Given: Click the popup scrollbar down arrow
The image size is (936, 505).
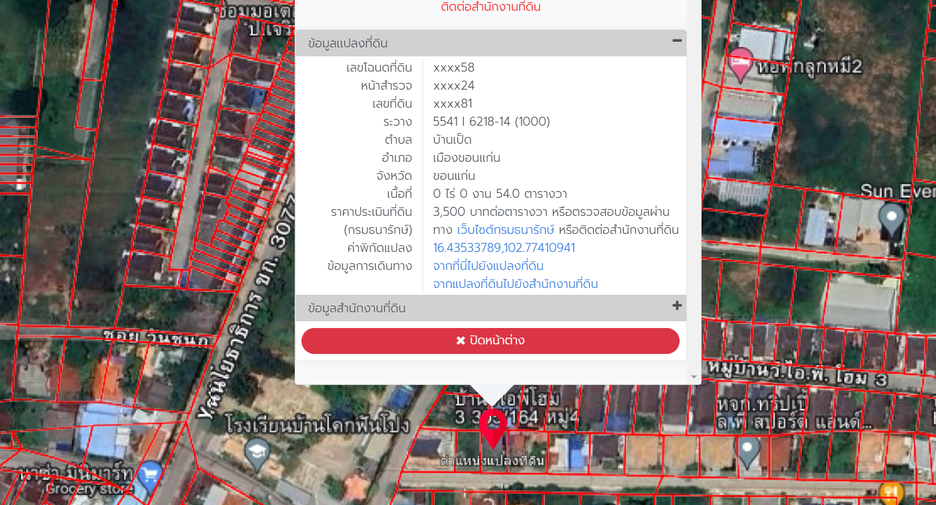Looking at the screenshot, I should (694, 377).
